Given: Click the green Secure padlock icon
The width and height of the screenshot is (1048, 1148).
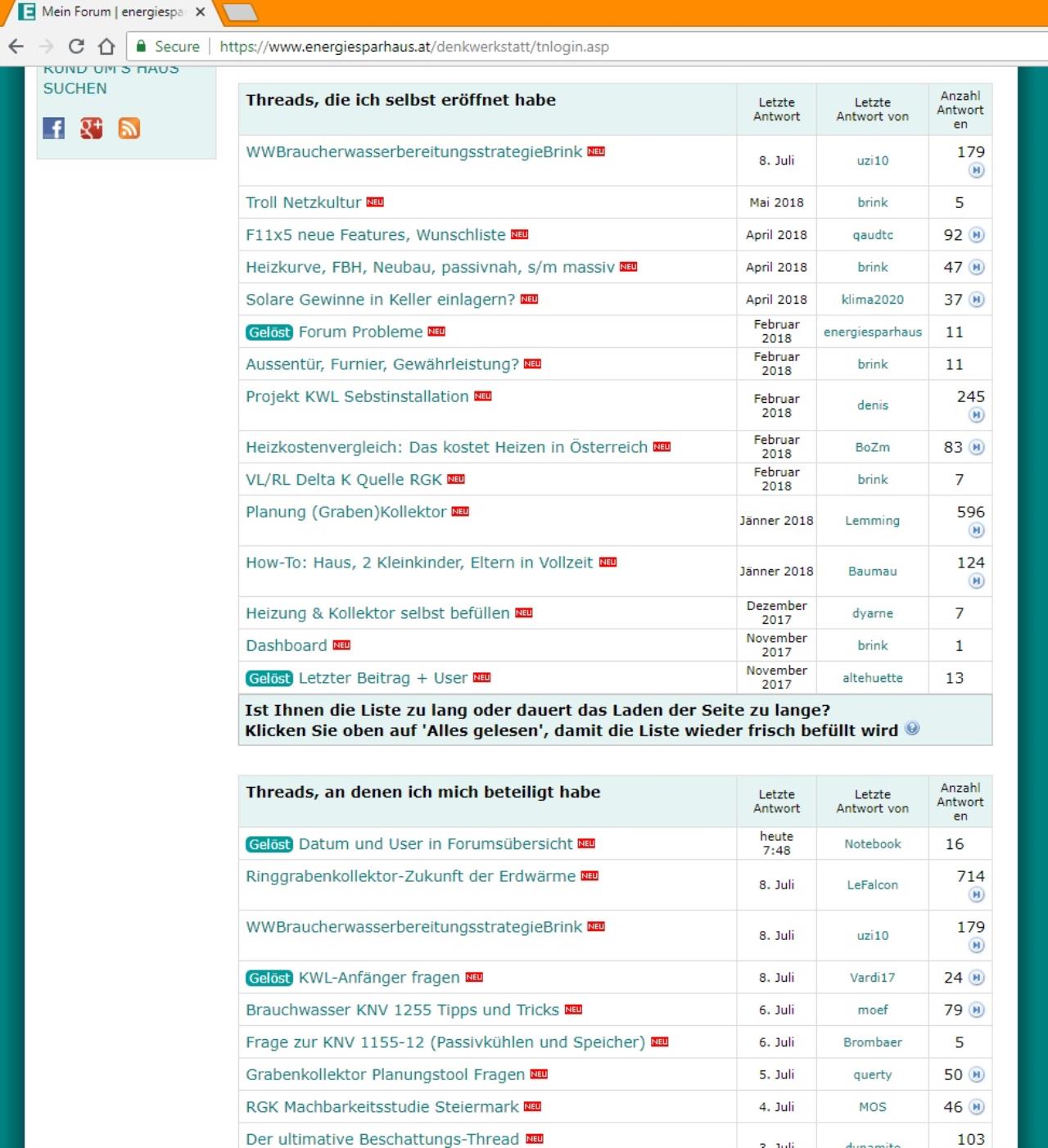Looking at the screenshot, I should pos(142,47).
